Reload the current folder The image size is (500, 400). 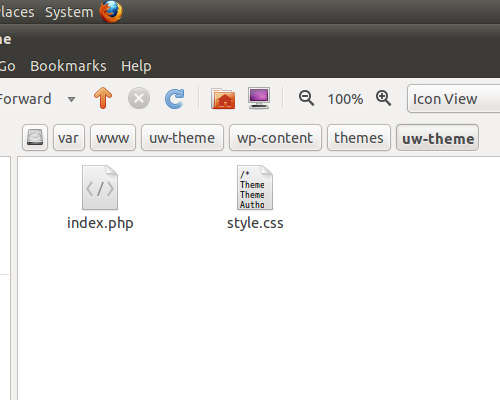tap(175, 98)
